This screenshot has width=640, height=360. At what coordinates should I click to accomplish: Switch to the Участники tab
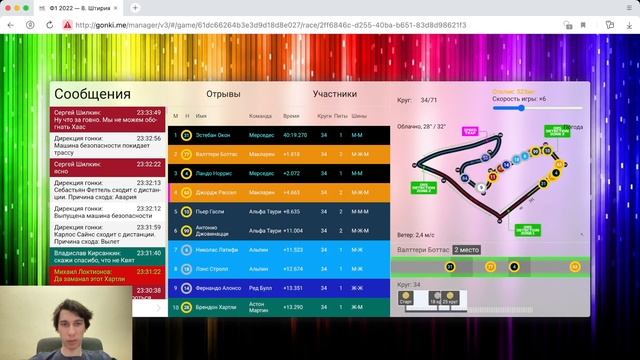point(335,94)
